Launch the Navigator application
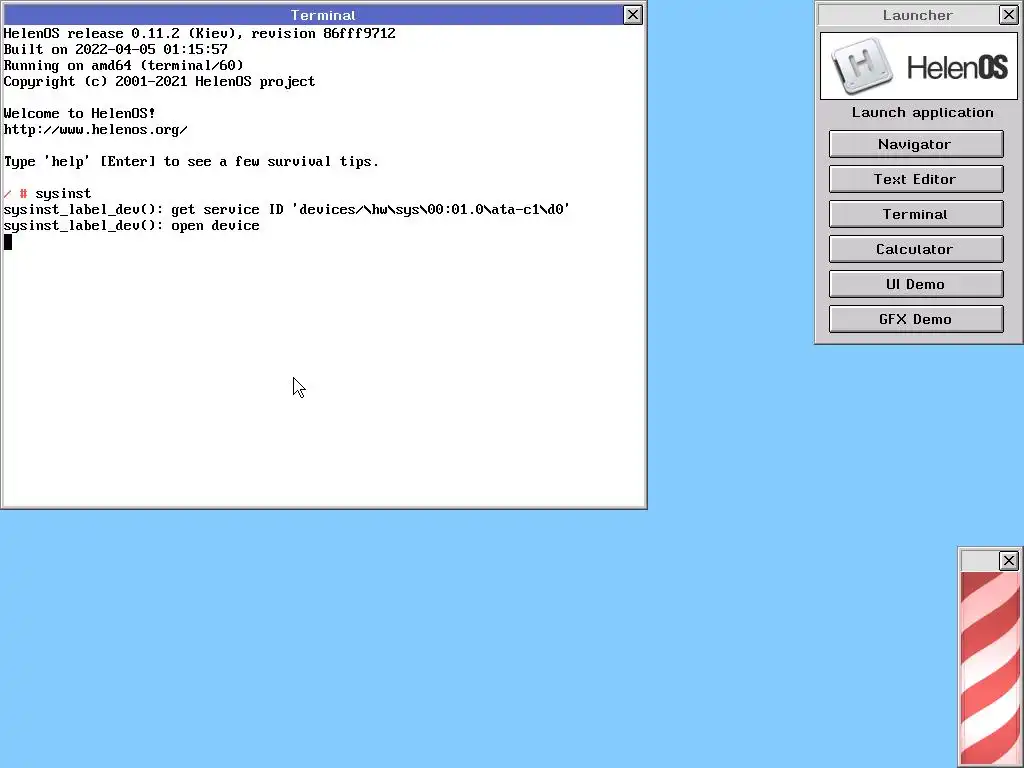This screenshot has height=768, width=1024. coord(916,144)
